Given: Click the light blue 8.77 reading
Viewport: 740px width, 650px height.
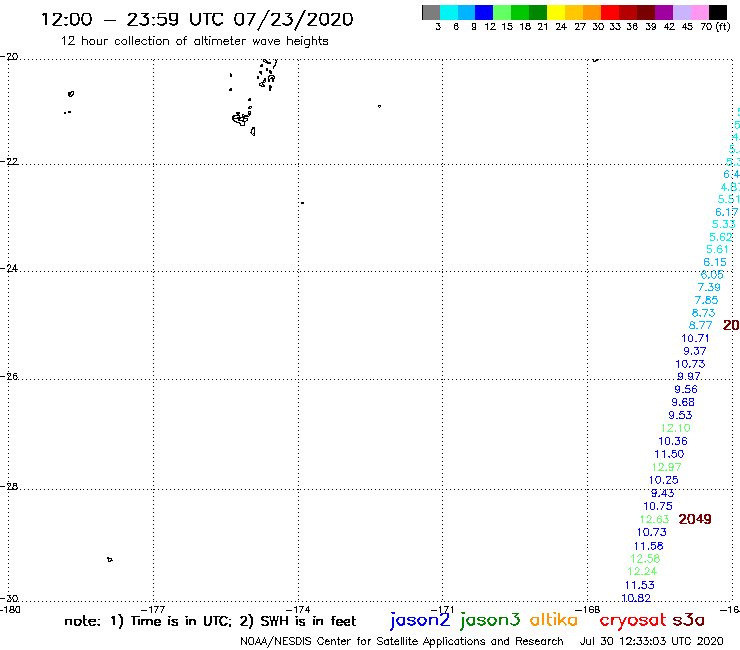Looking at the screenshot, I should (x=700, y=325).
